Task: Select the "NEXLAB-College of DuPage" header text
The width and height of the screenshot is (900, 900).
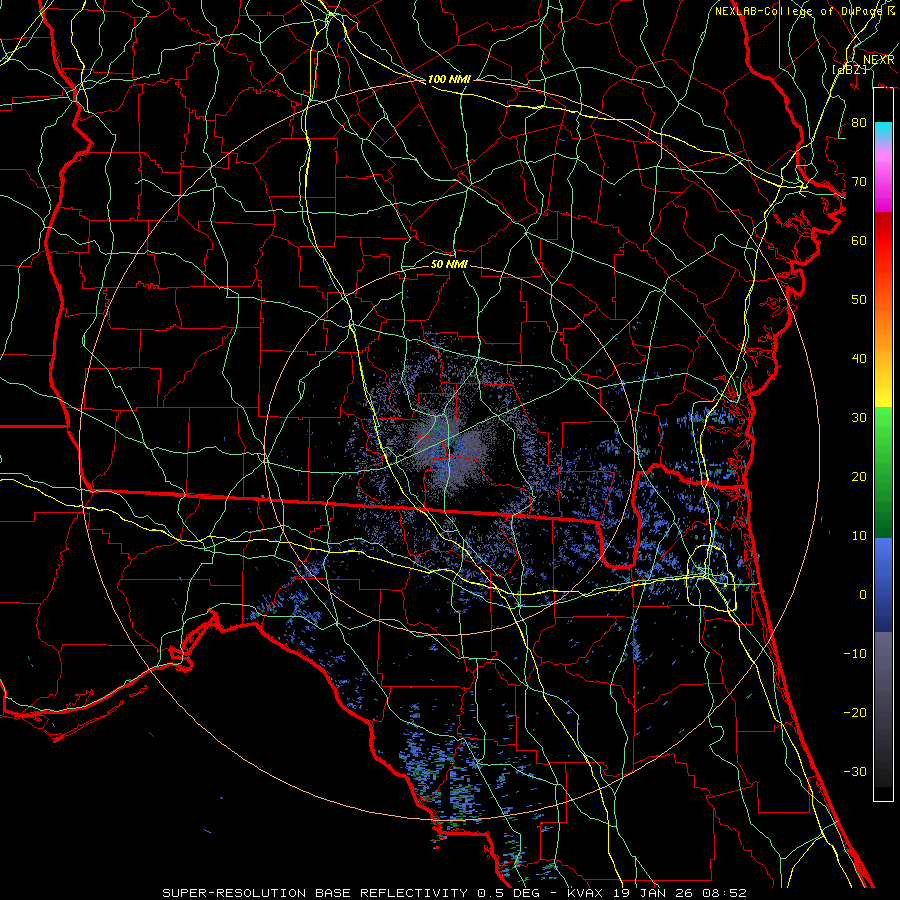Action: point(800,11)
